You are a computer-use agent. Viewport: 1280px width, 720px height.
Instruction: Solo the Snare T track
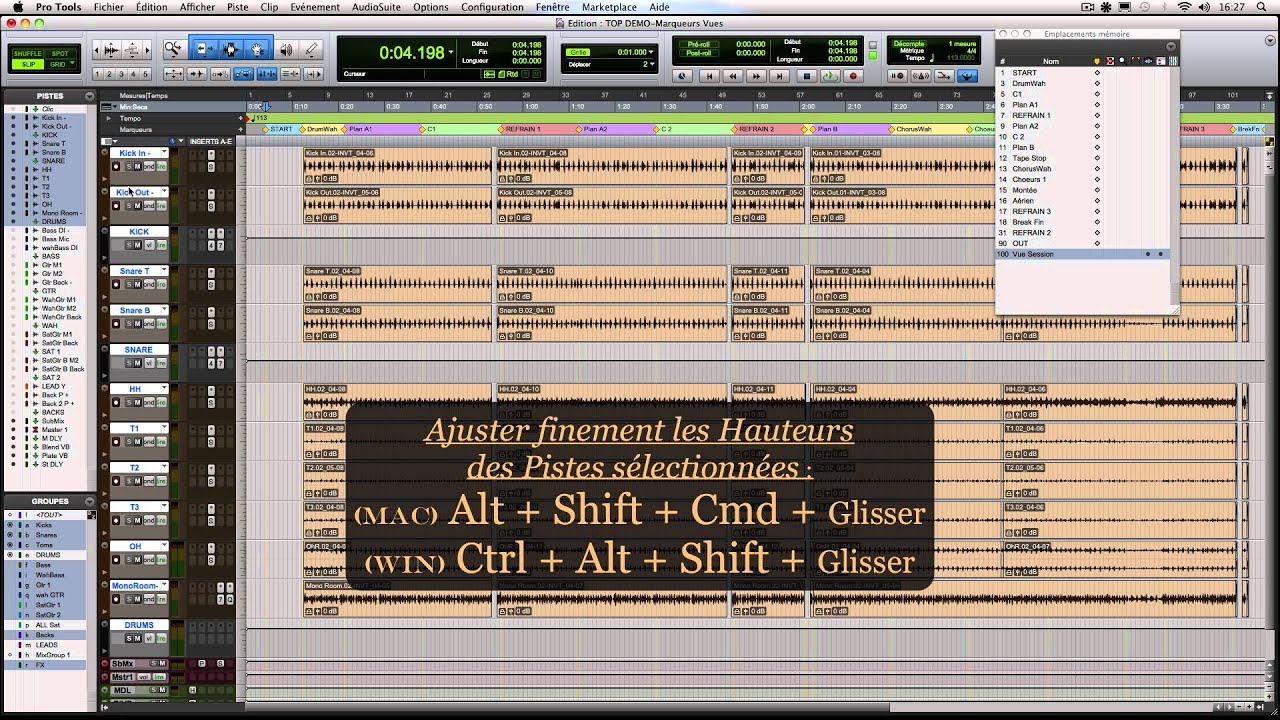click(x=129, y=284)
